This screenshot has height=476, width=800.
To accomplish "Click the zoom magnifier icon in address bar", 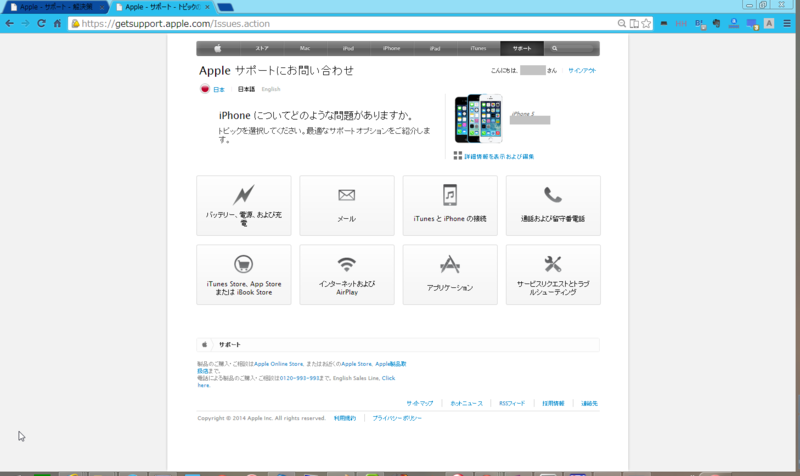I will pos(621,23).
